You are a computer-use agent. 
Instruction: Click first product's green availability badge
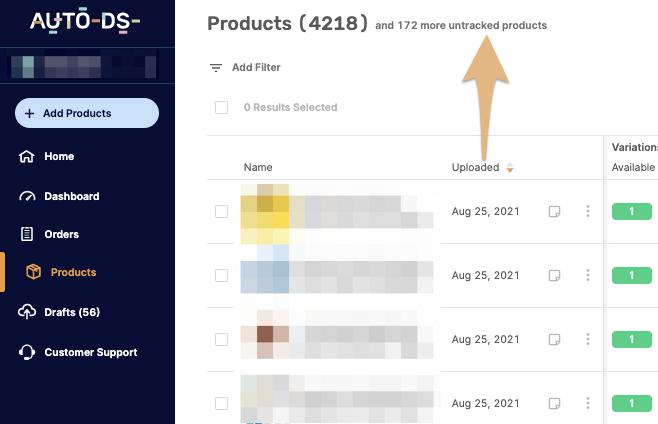pos(632,212)
